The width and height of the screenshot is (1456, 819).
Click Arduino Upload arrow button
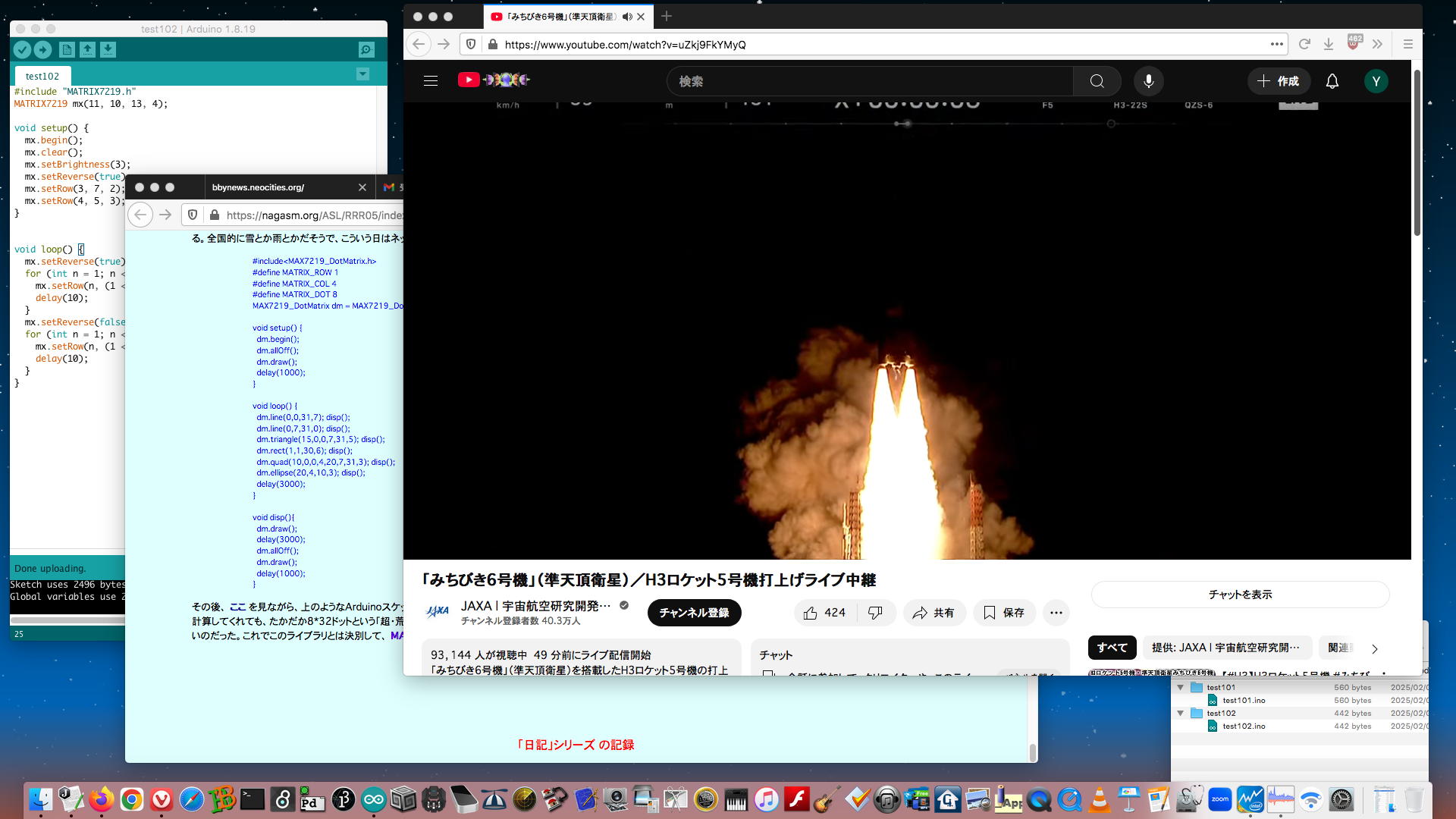click(x=42, y=50)
